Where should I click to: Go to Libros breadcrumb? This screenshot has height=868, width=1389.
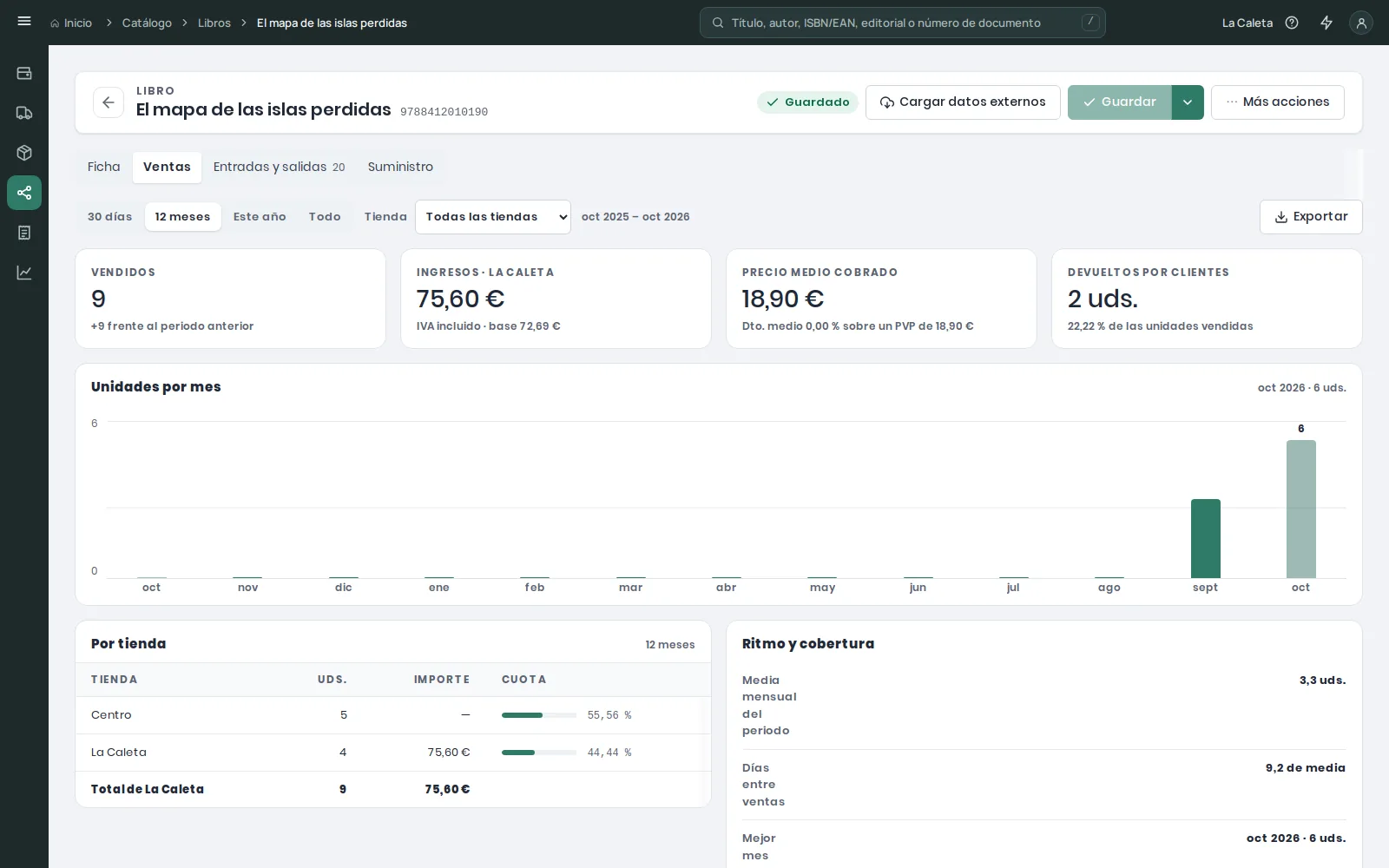pyautogui.click(x=214, y=23)
